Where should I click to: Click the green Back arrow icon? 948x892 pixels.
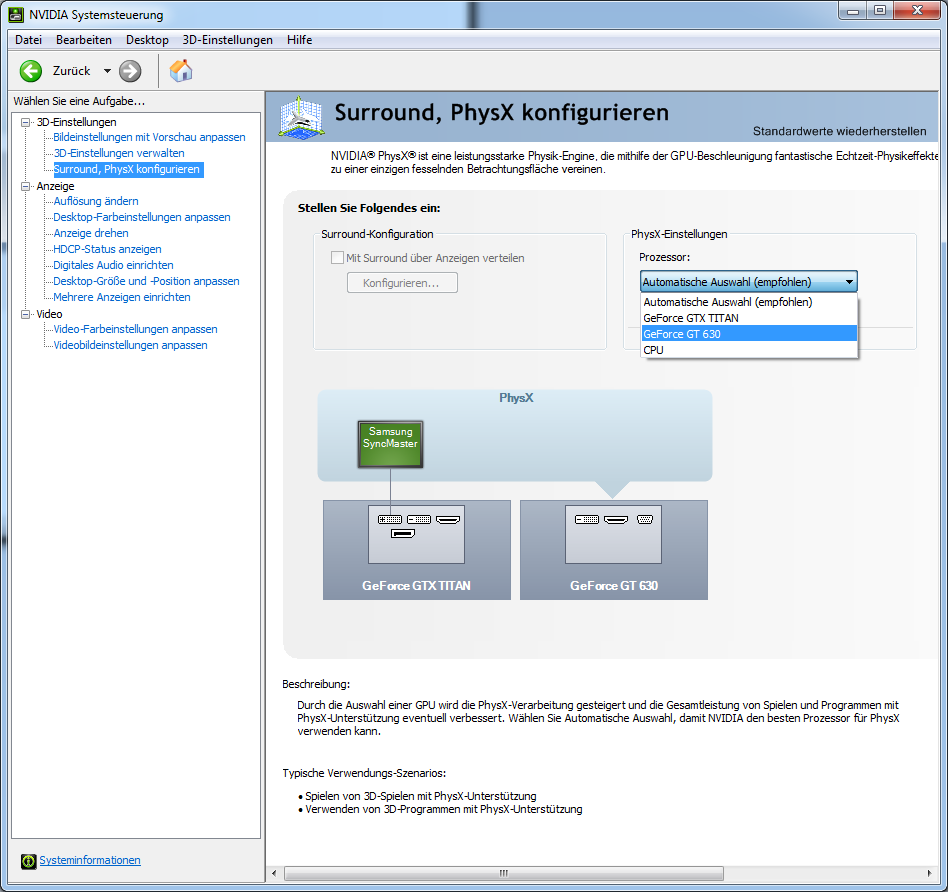click(x=31, y=71)
